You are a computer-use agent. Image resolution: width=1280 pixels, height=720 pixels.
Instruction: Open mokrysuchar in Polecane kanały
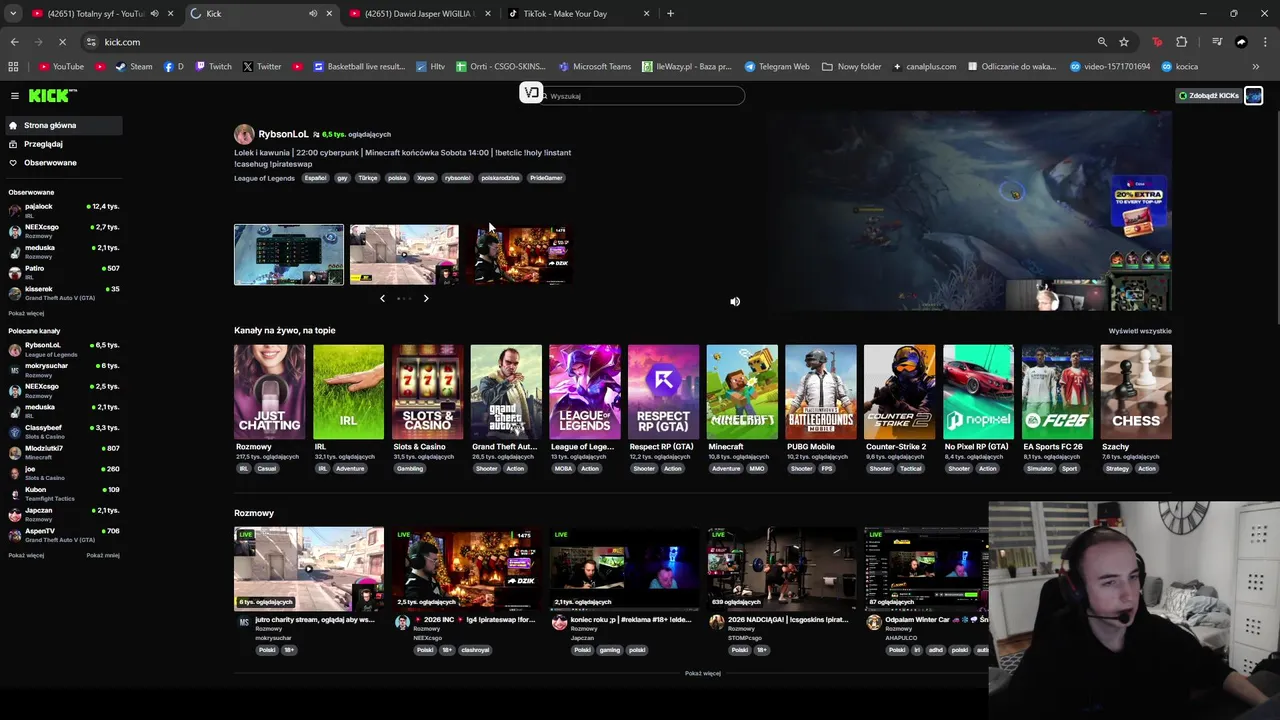point(64,369)
